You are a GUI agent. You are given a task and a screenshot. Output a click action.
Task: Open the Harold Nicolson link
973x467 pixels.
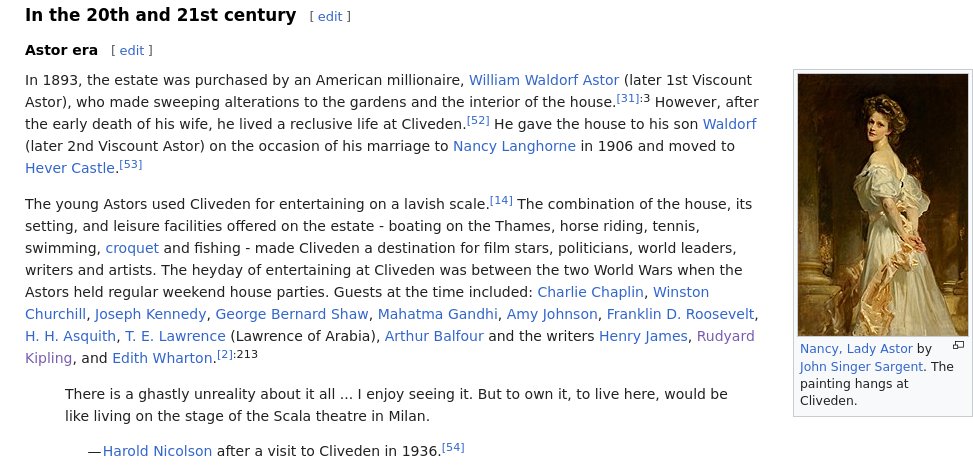coord(157,452)
